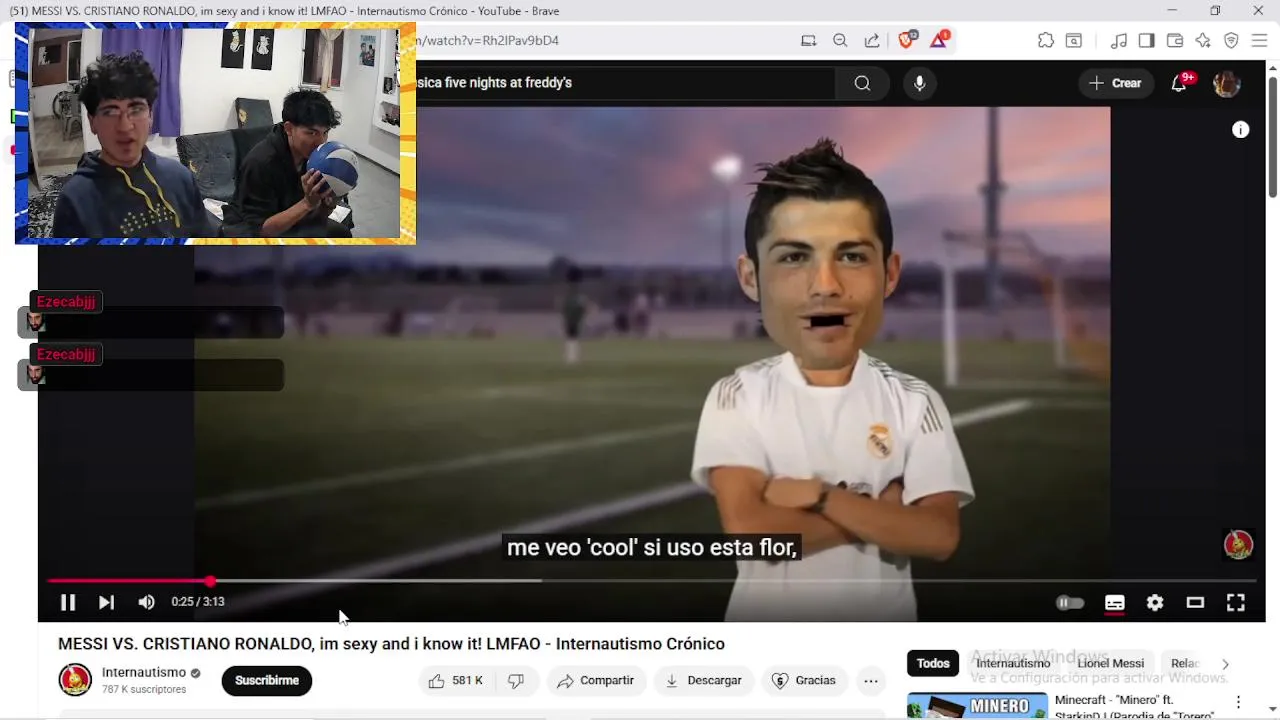Click the browser address bar URL
Viewport: 1280px width, 720px height.
(487, 41)
